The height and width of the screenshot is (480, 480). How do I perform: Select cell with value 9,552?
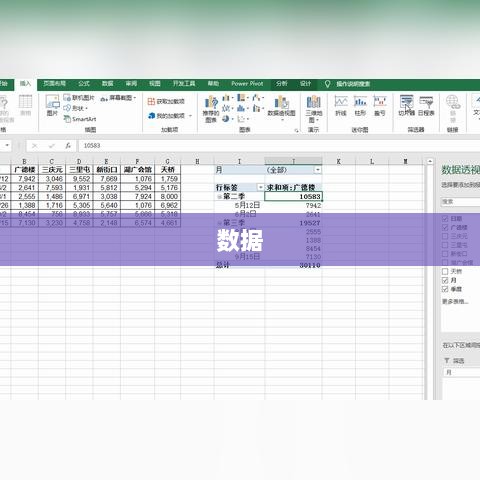coord(79,179)
